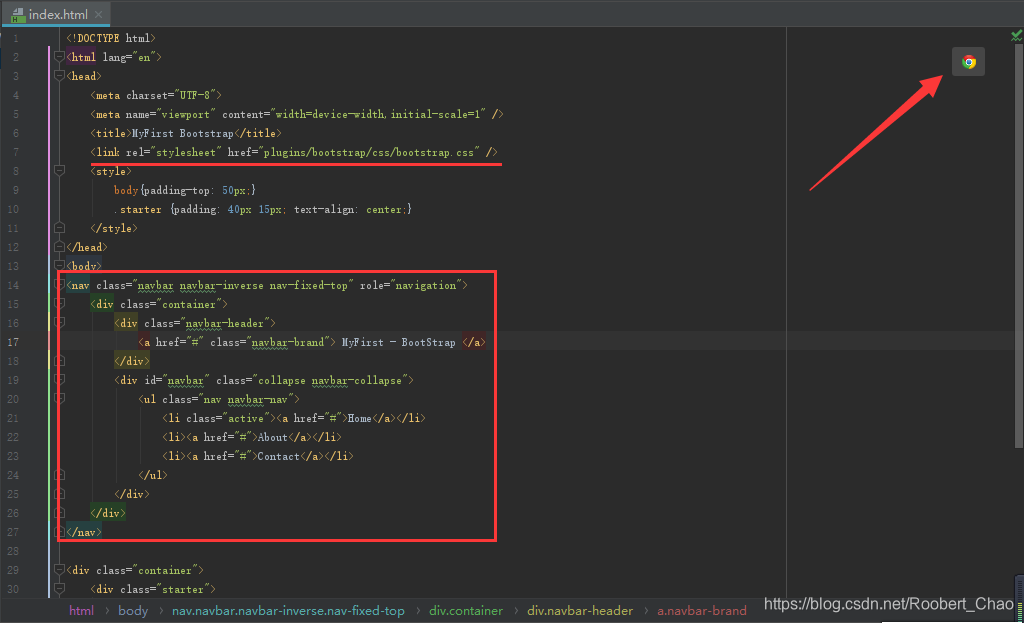
Task: Open page in Chrome browser icon
Action: (x=968, y=62)
